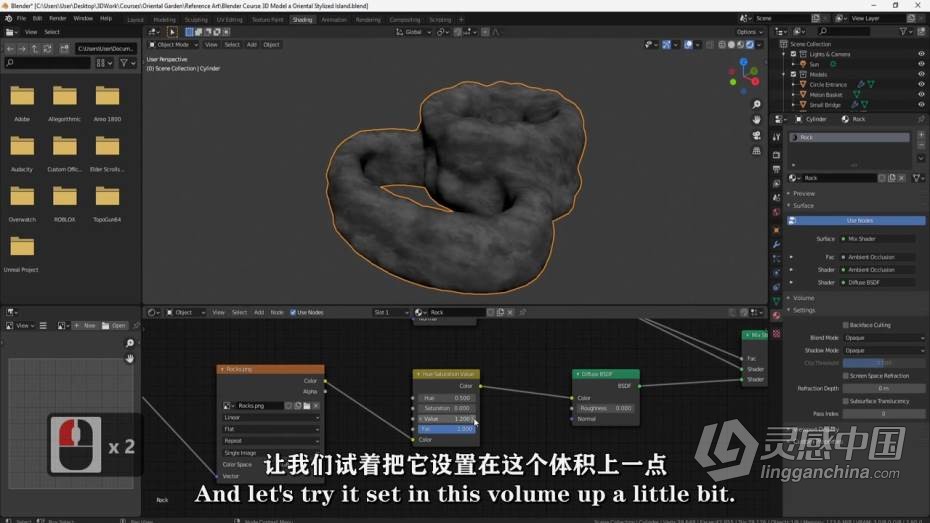Select wireframe viewport shading icon
Viewport: 930px width, 523px height.
722,44
